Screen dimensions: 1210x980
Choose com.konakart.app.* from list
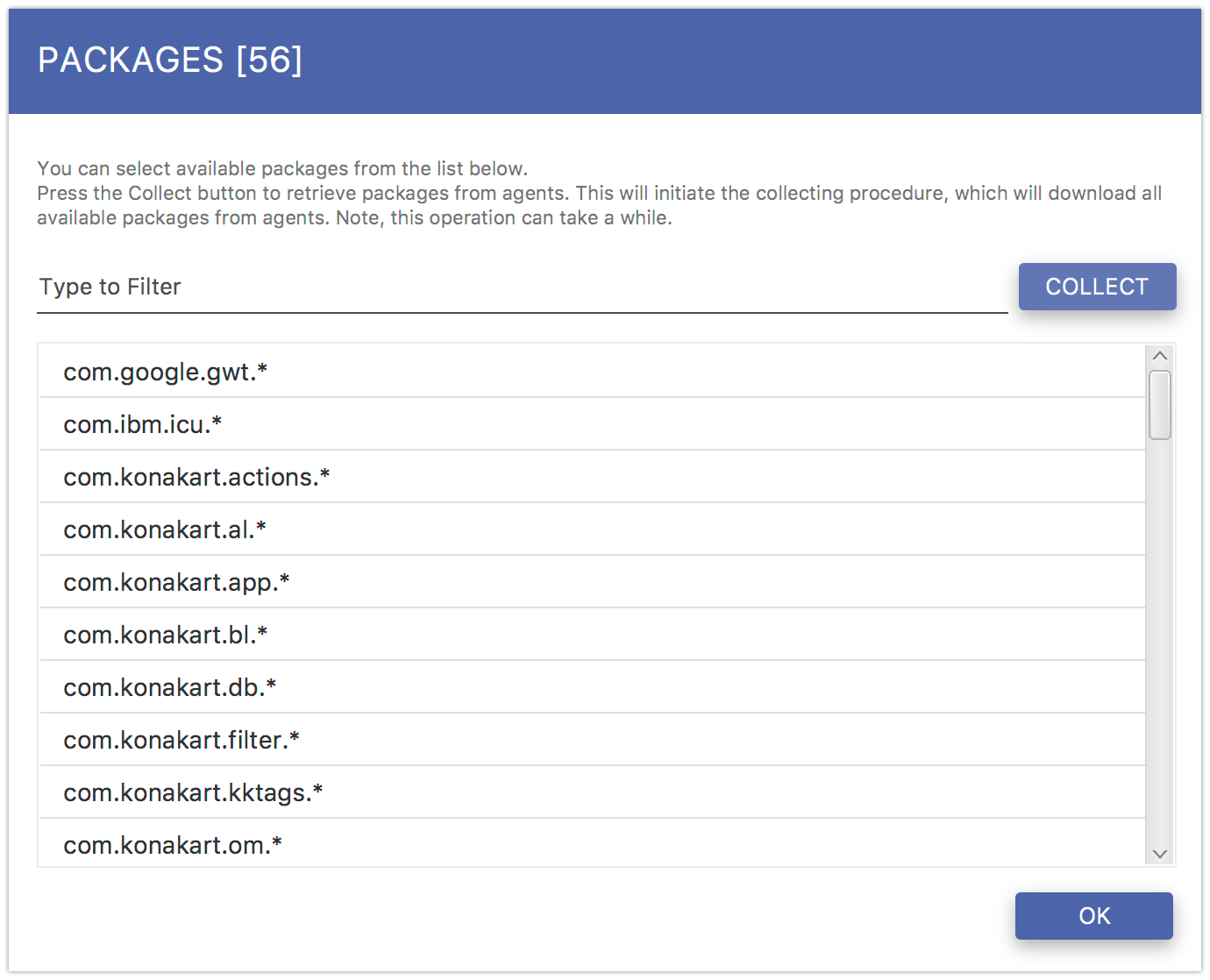pos(593,582)
